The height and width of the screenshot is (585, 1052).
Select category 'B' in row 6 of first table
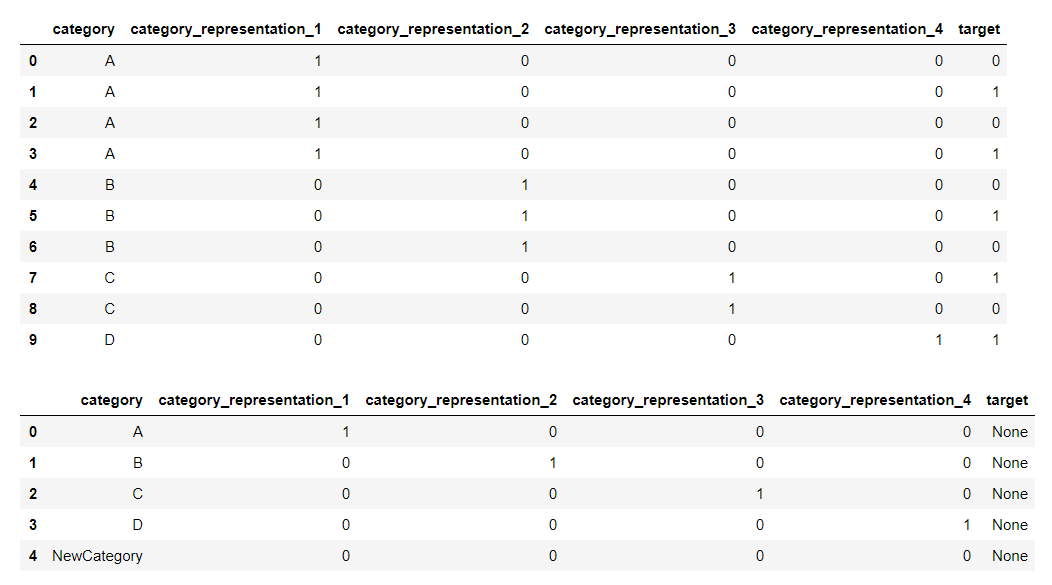(x=109, y=248)
